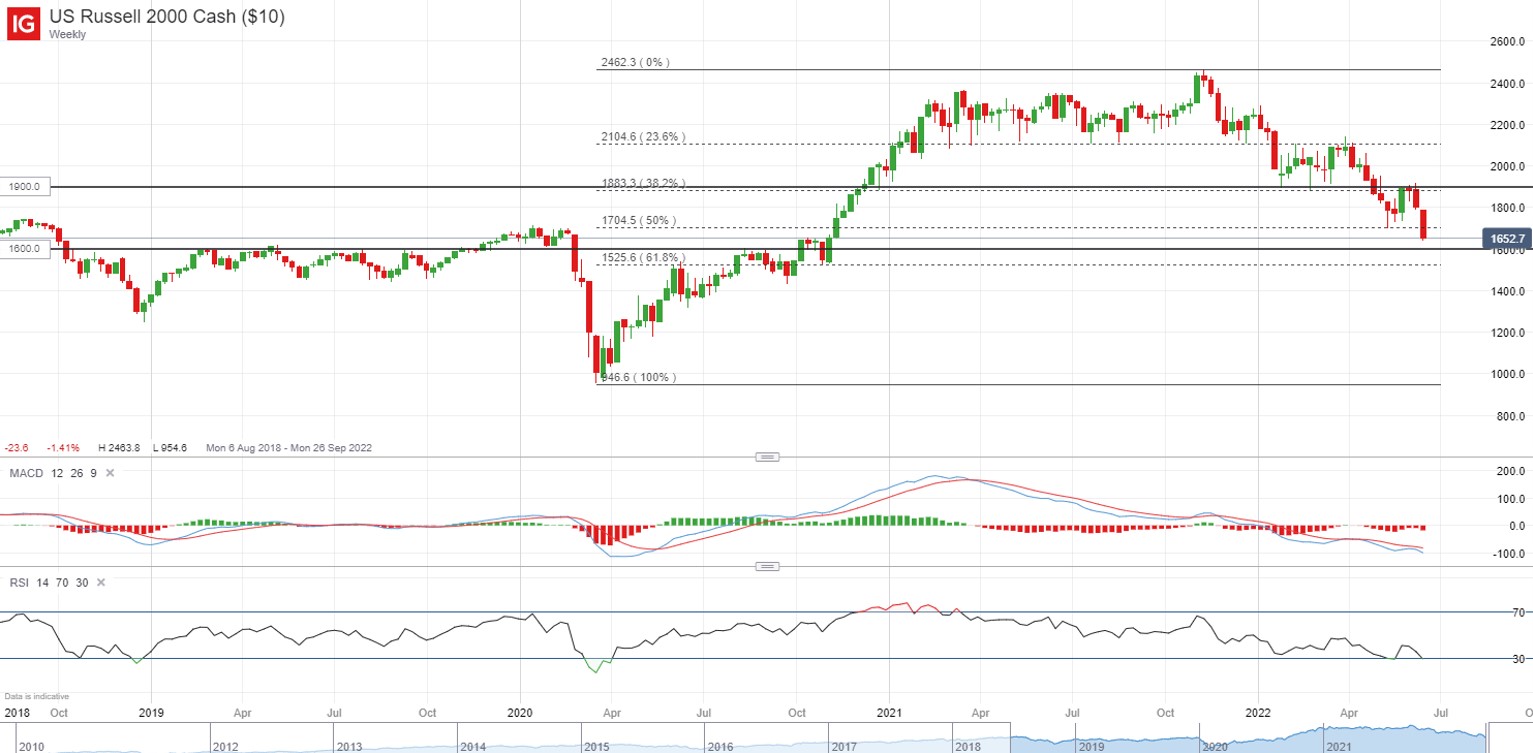Click 2014 in the bottom navigator timeline

471,746
